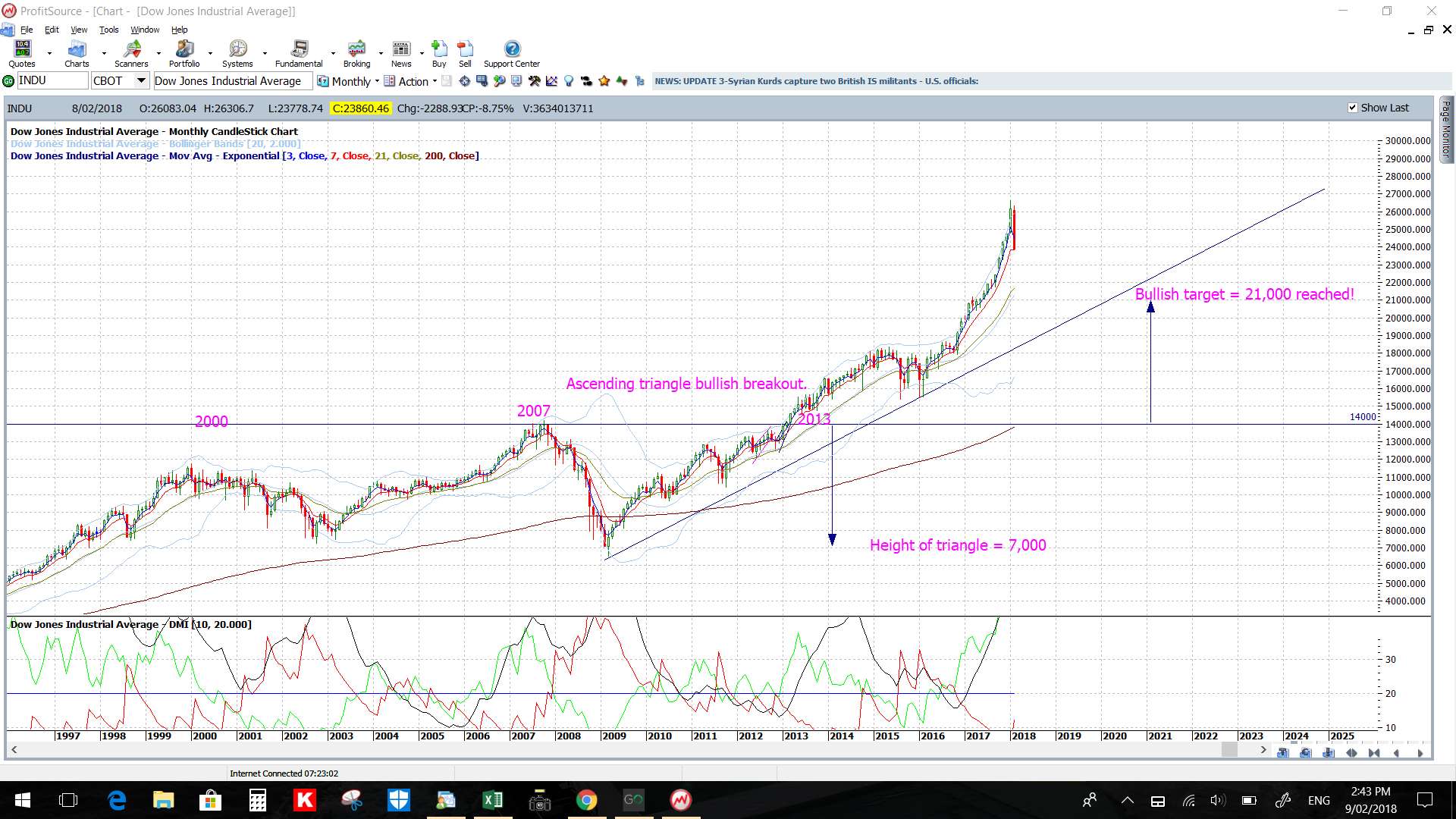
Task: Expand the Charts dropdown arrow
Action: tap(104, 54)
